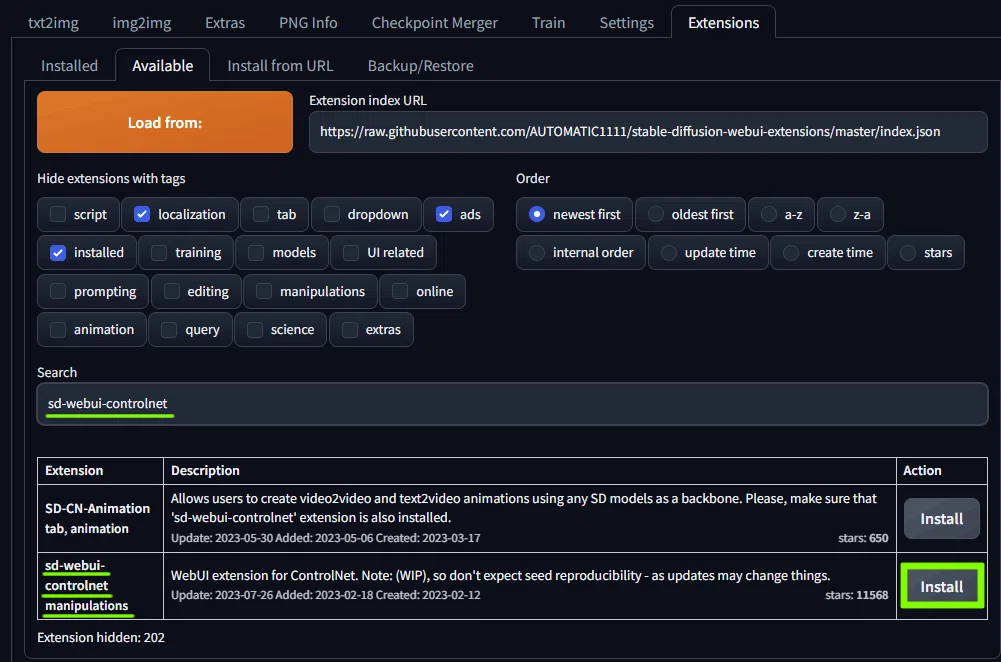Click the Extension index URL field
This screenshot has height=662, width=1001.
[648, 132]
